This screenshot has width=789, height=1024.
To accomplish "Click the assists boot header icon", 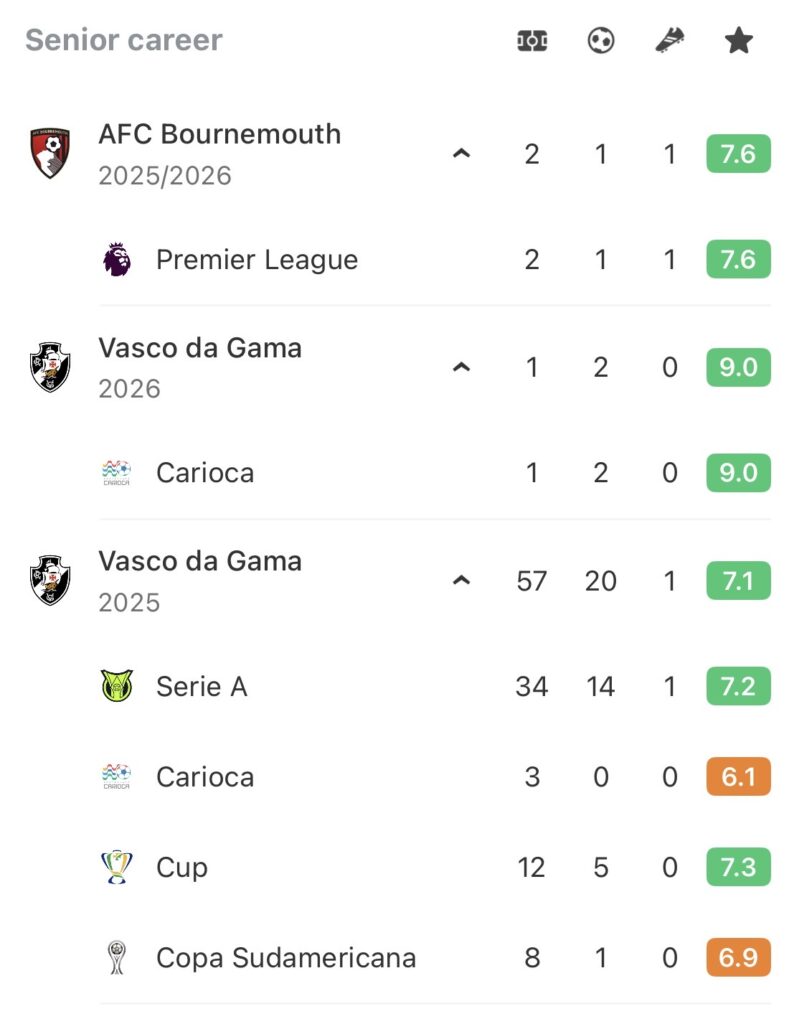I will [x=669, y=41].
